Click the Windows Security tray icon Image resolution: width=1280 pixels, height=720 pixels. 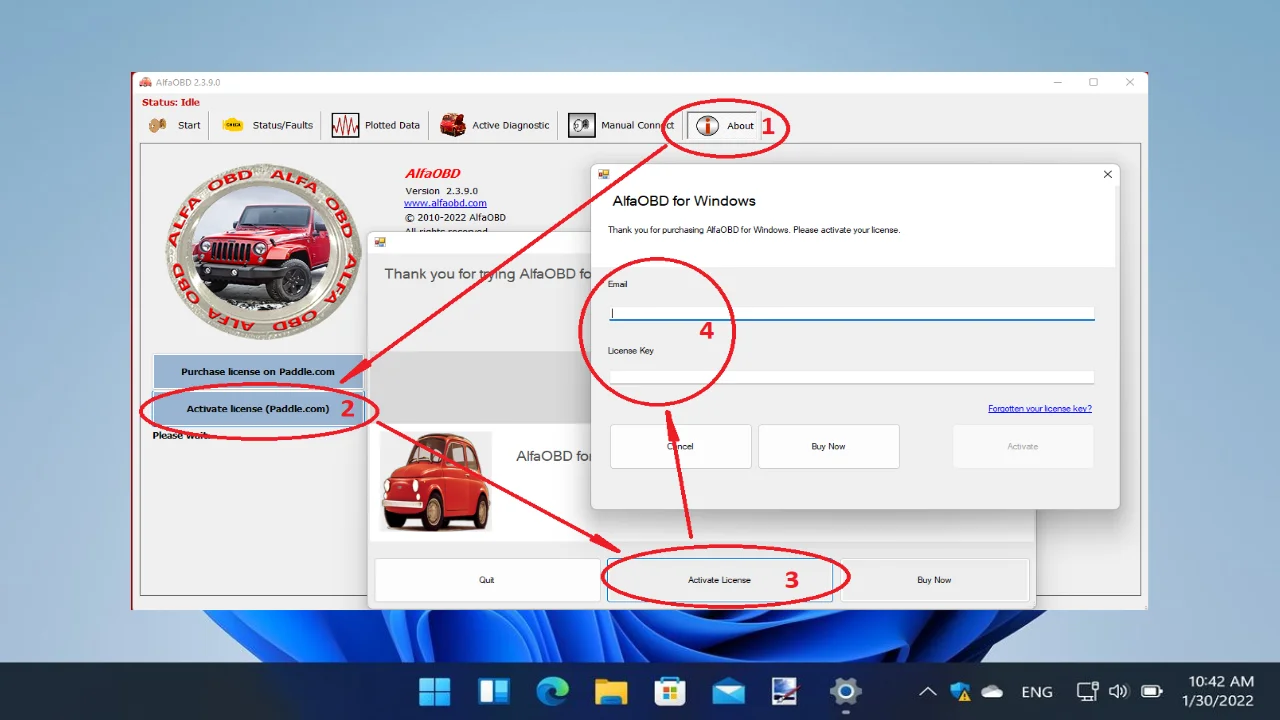960,691
